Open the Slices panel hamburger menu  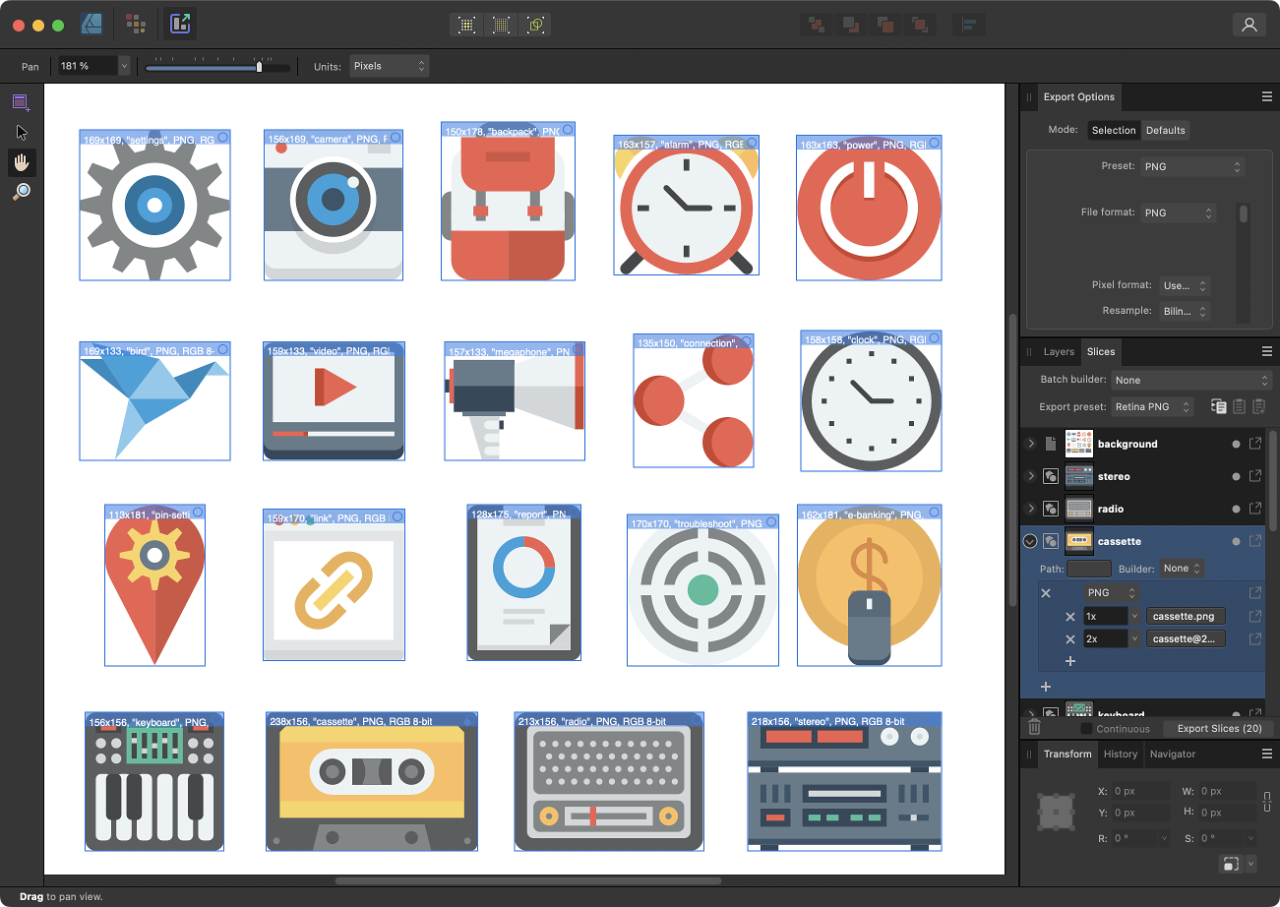pos(1267,352)
